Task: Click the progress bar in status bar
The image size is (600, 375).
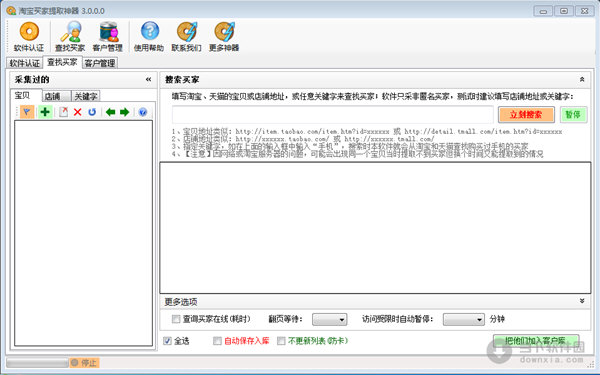Action: 37,362
